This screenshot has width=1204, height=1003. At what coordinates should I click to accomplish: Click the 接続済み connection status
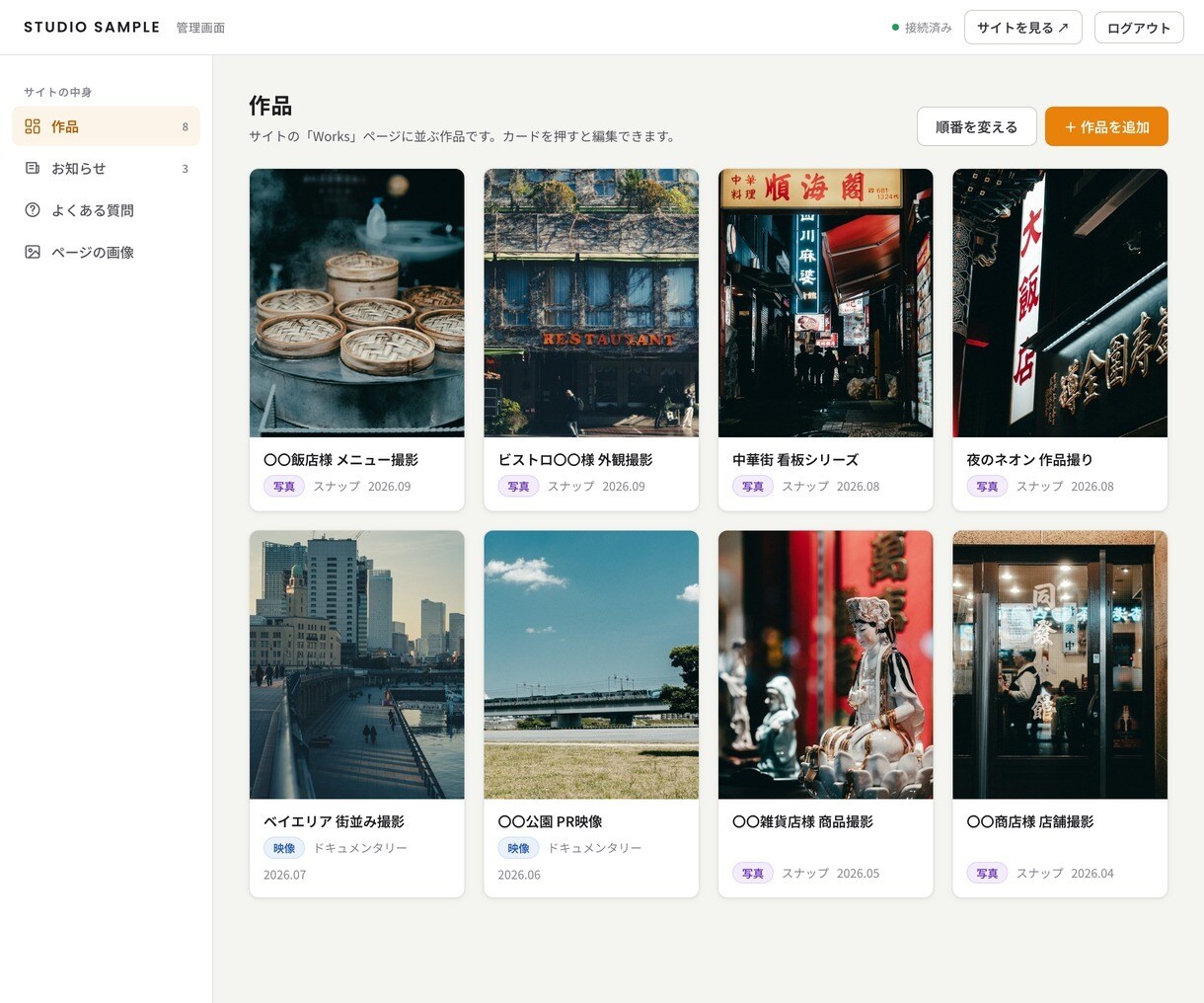click(x=922, y=28)
